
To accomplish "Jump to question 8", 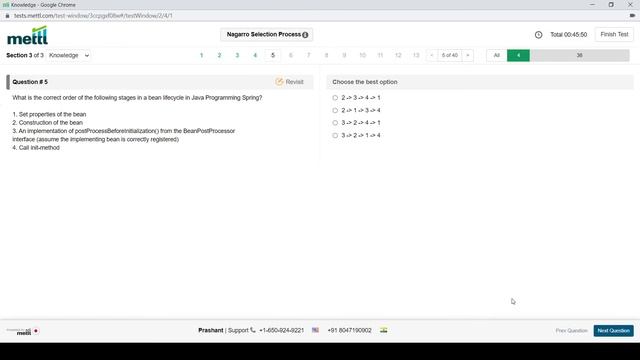I will coord(326,55).
